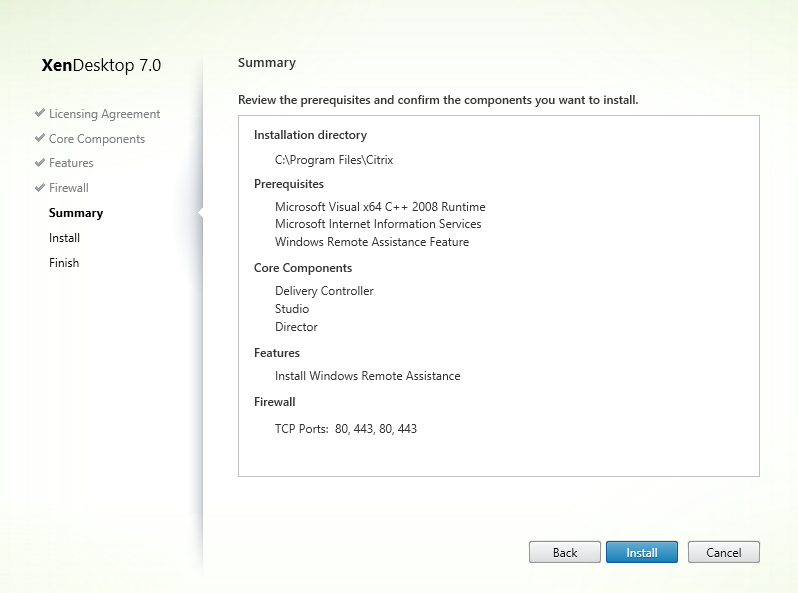Open Core Components step in sidebar
The height and width of the screenshot is (593, 798).
(96, 139)
